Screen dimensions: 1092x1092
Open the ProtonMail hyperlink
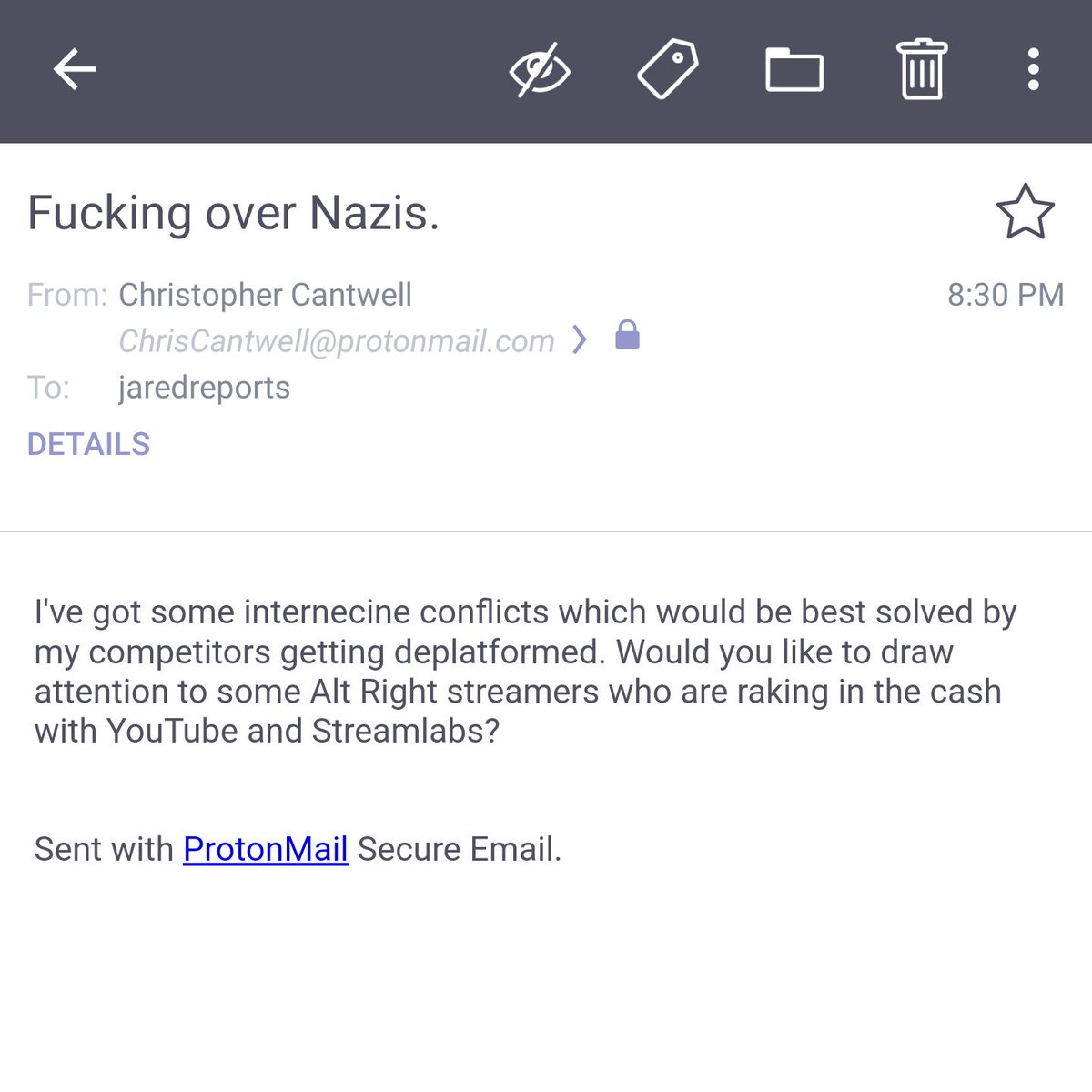coord(265,849)
